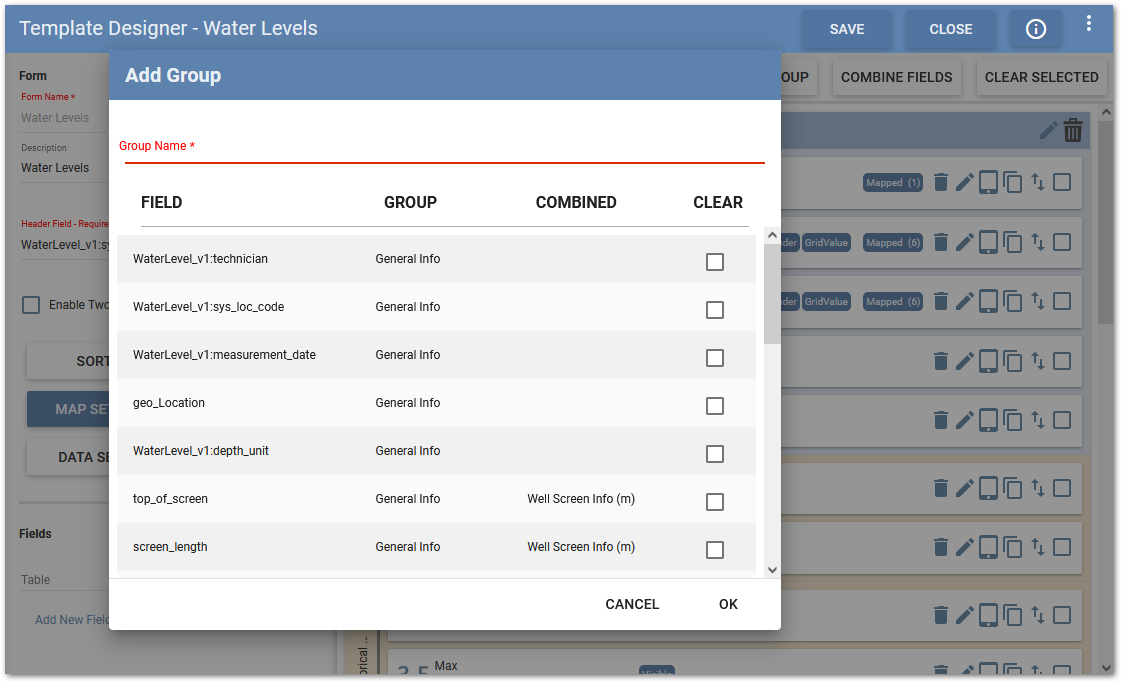
Task: Click the Add New Field link
Action: coord(72,620)
